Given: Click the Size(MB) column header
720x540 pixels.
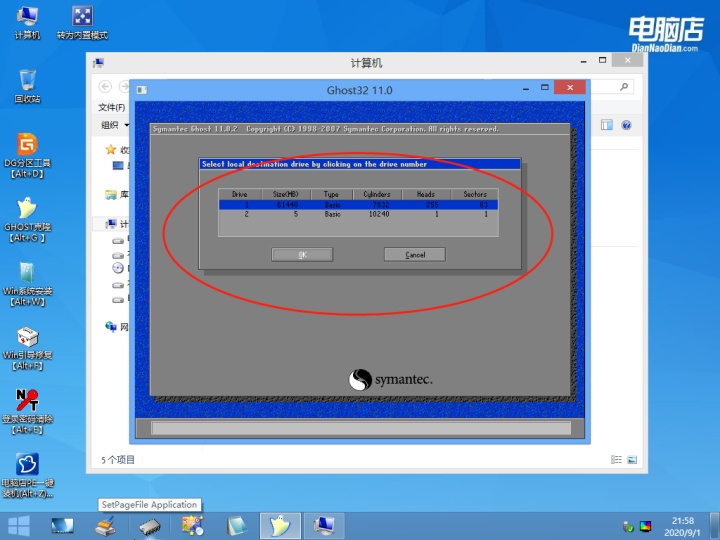Looking at the screenshot, I should coord(286,194).
